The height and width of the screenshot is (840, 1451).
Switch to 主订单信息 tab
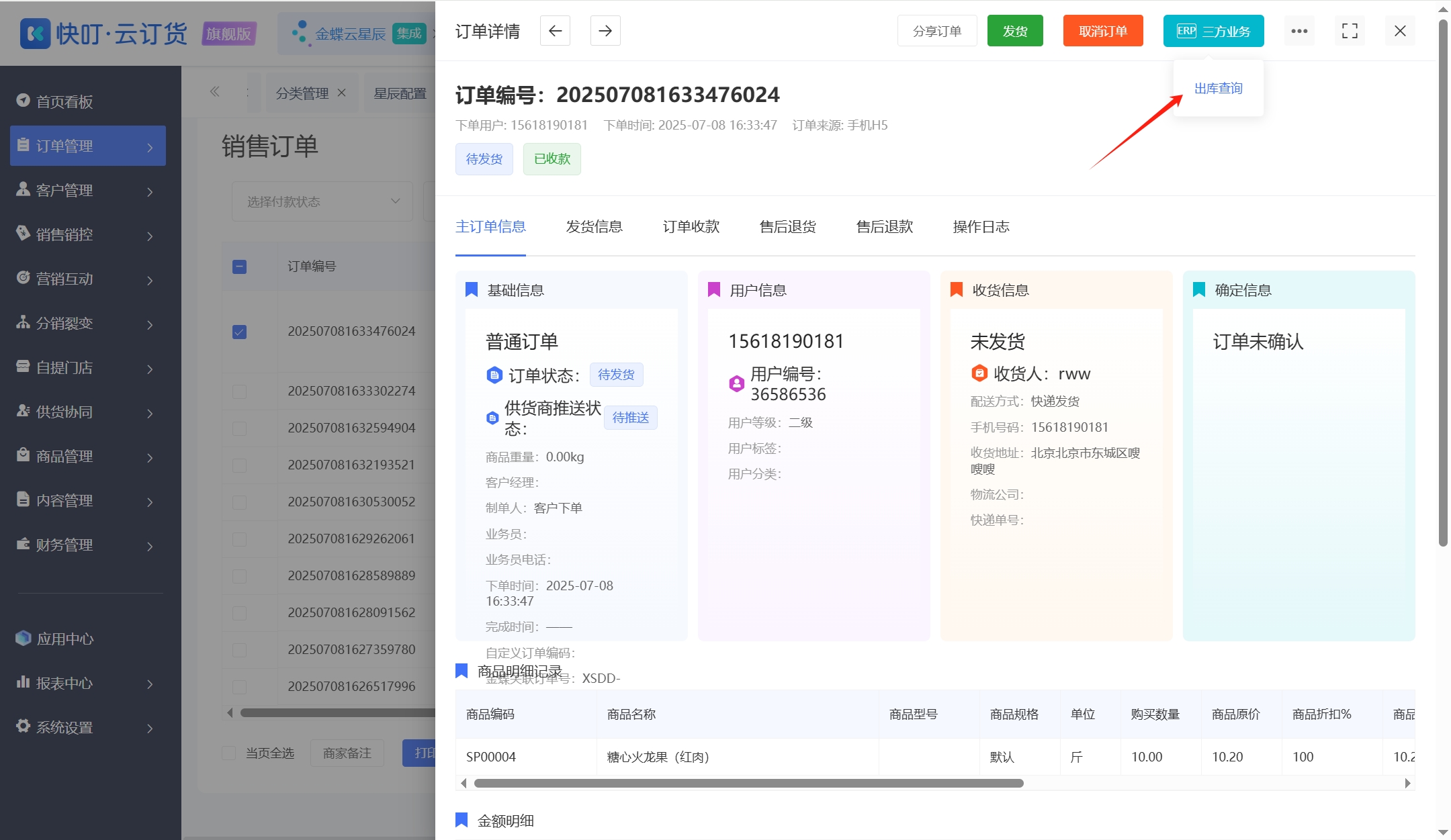coord(490,227)
